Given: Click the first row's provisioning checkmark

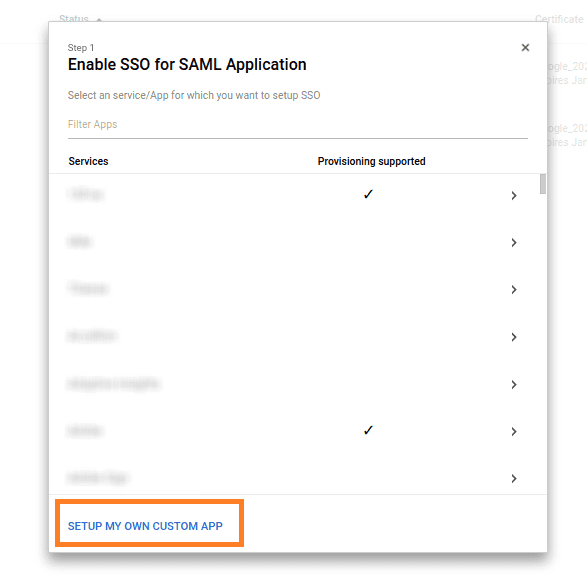Looking at the screenshot, I should tap(368, 194).
